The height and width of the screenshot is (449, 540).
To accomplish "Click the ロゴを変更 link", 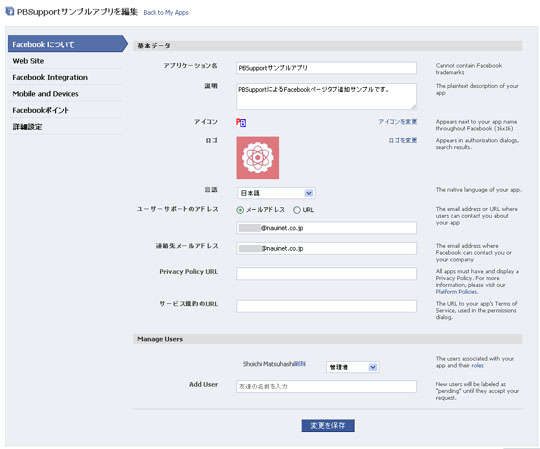I will (403, 140).
